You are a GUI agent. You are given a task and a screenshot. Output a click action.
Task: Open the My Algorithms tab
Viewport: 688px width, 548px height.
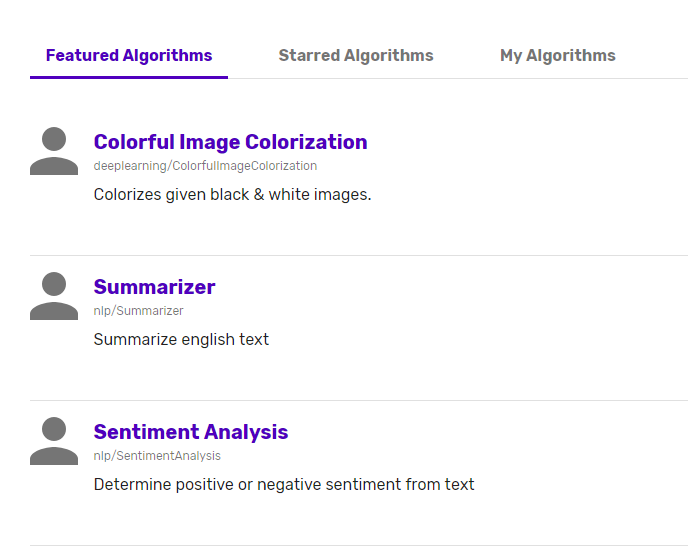558,55
